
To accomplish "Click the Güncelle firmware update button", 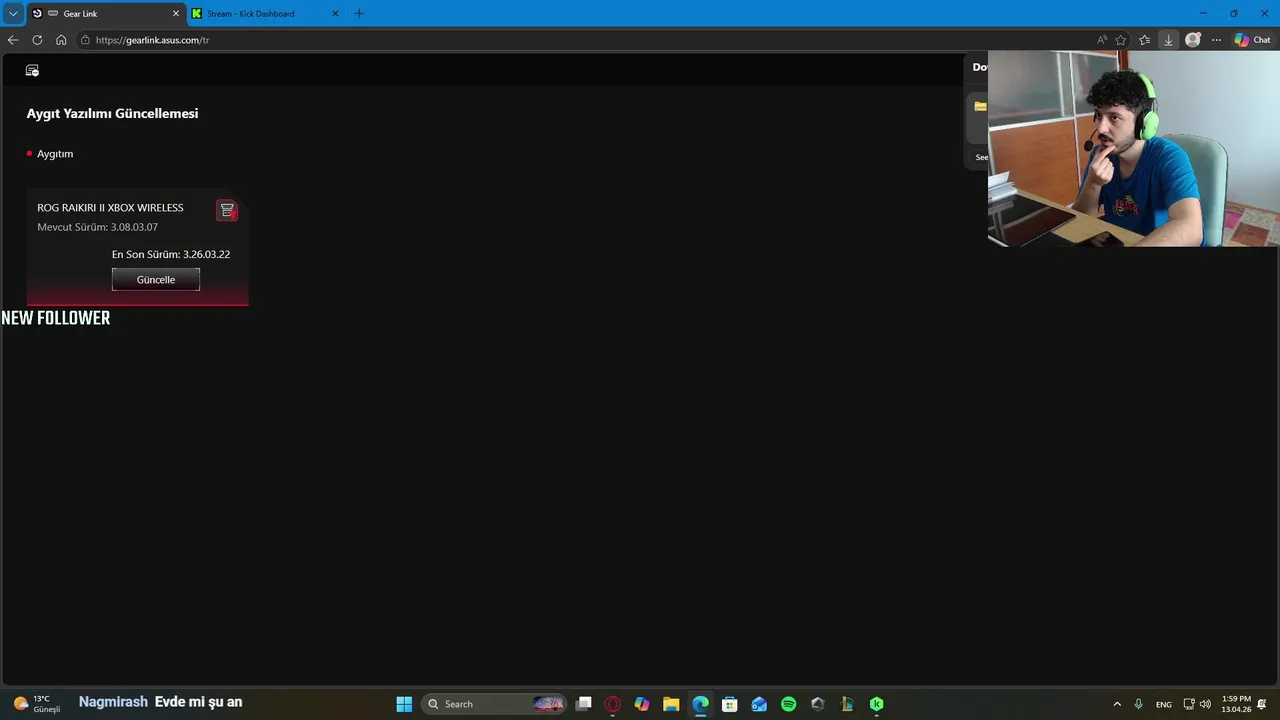I will [155, 279].
